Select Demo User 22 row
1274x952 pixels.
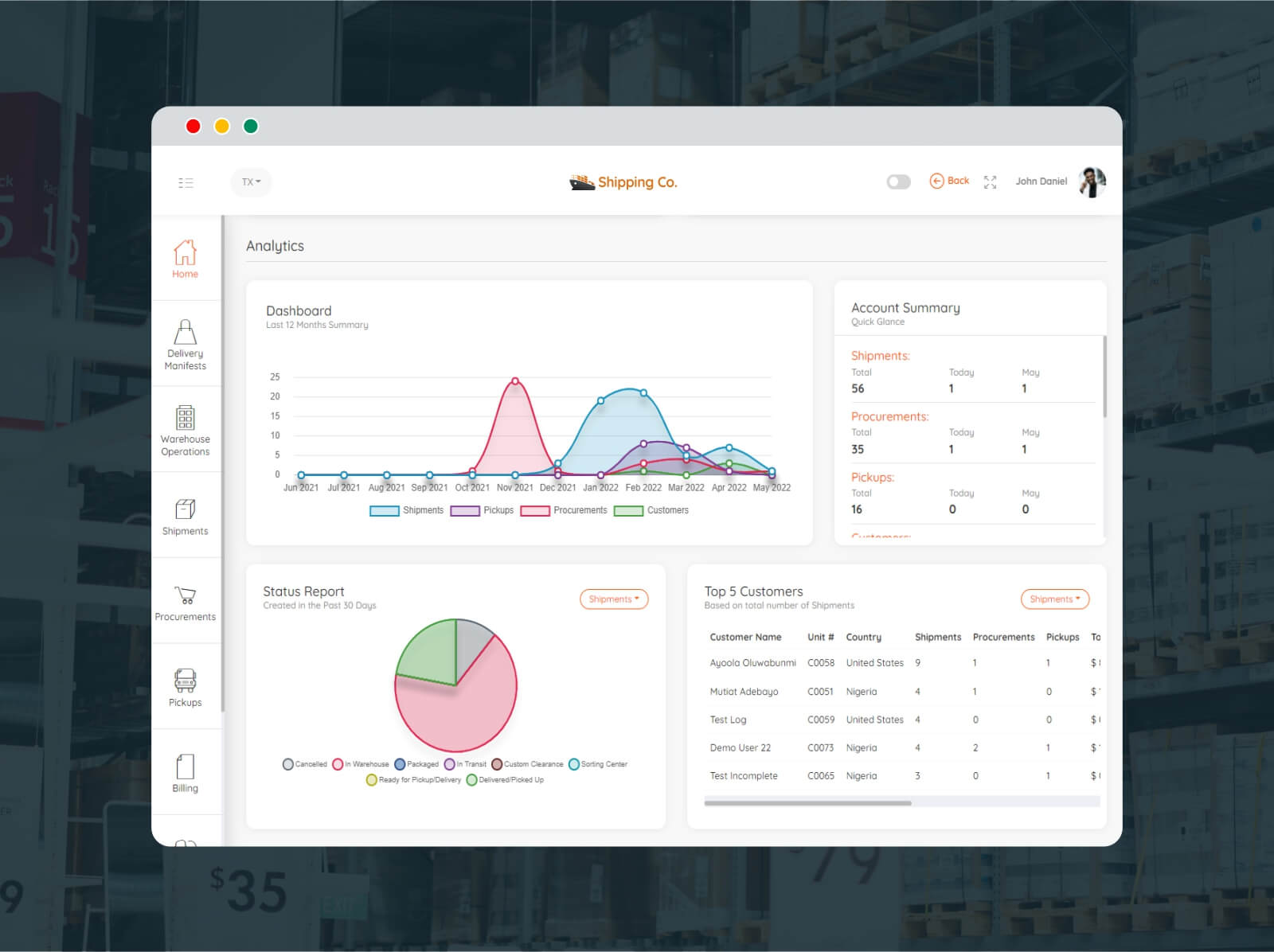coord(902,748)
